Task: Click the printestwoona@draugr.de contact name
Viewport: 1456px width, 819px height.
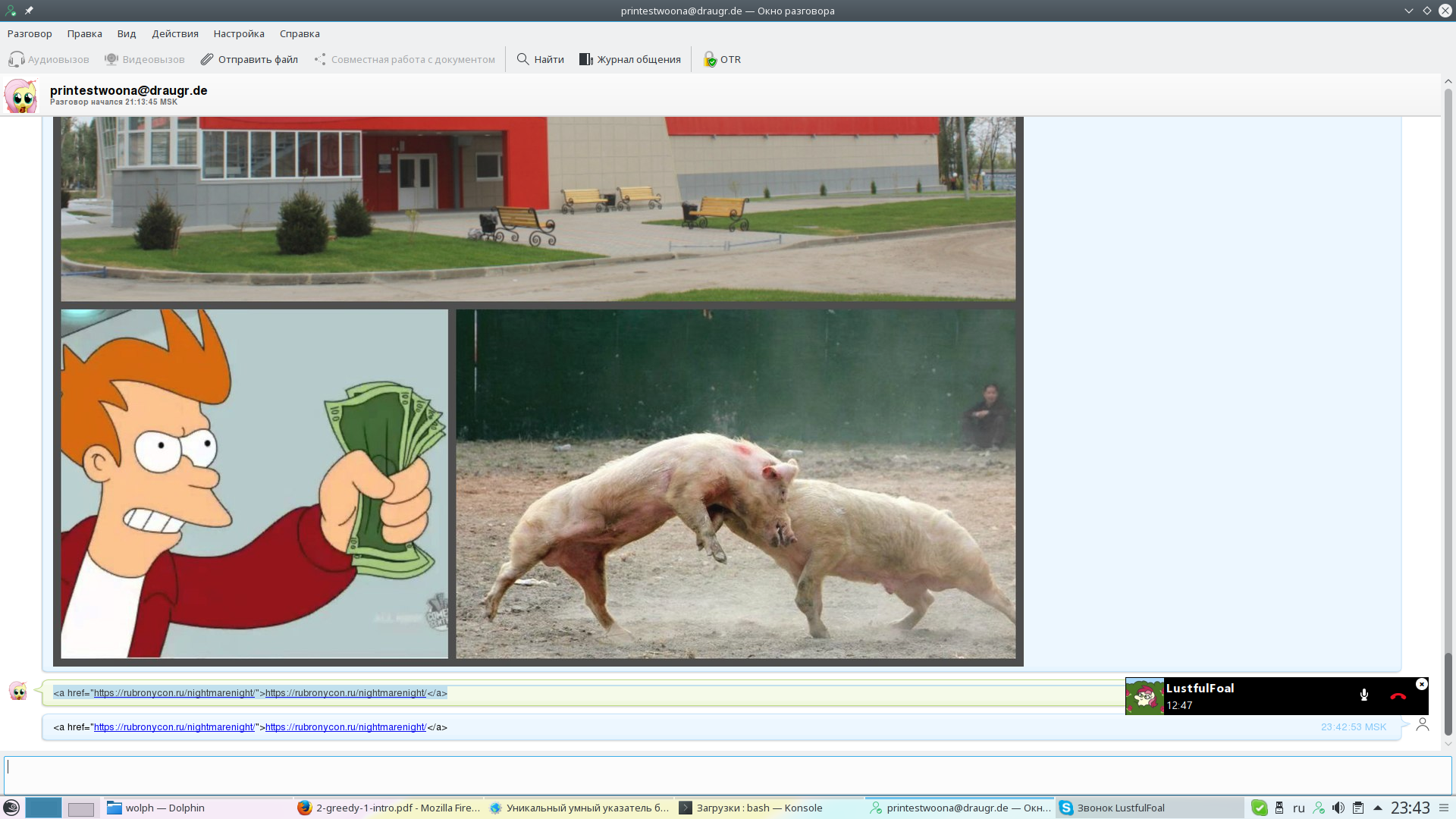Action: click(129, 90)
